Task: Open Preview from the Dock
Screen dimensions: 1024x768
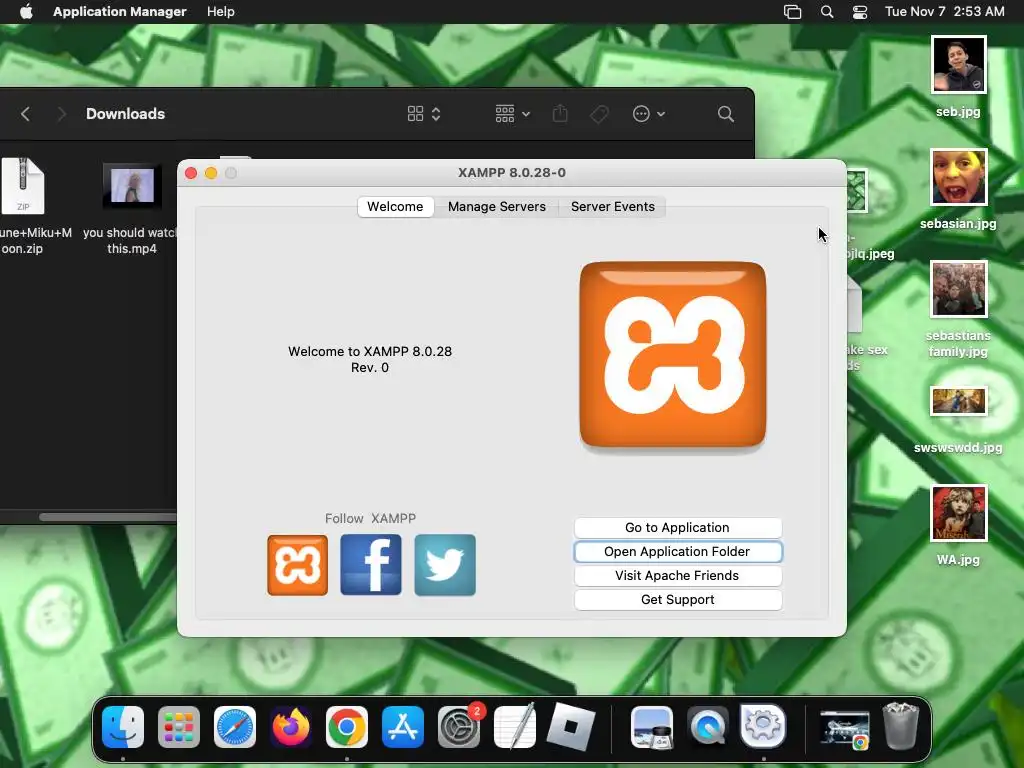Action: (x=652, y=727)
